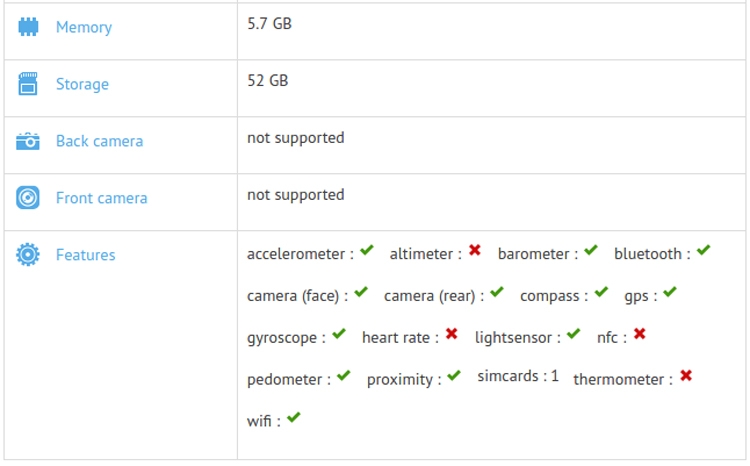Click the Storage SD card icon
The image size is (750, 466).
pos(28,84)
